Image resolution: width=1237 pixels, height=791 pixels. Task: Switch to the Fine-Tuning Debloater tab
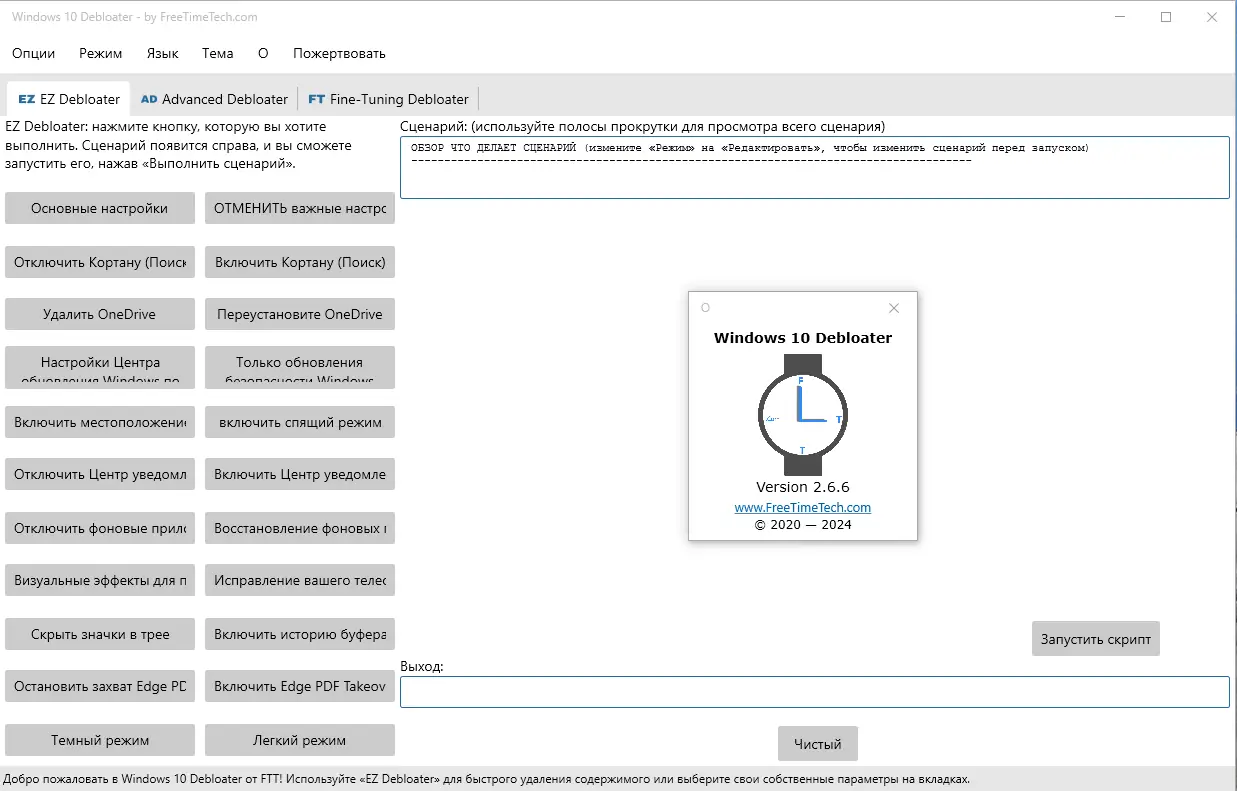[x=388, y=99]
